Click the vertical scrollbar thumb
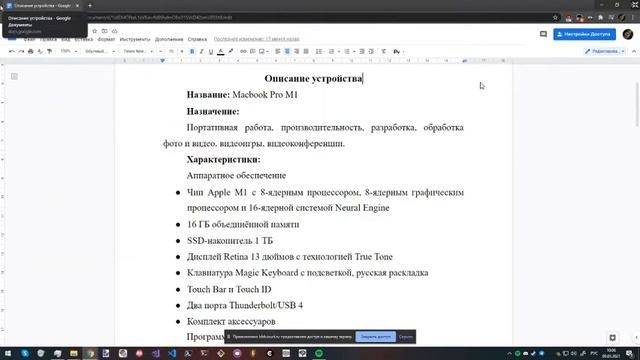Viewport: 640px width, 360px height. (x=637, y=104)
